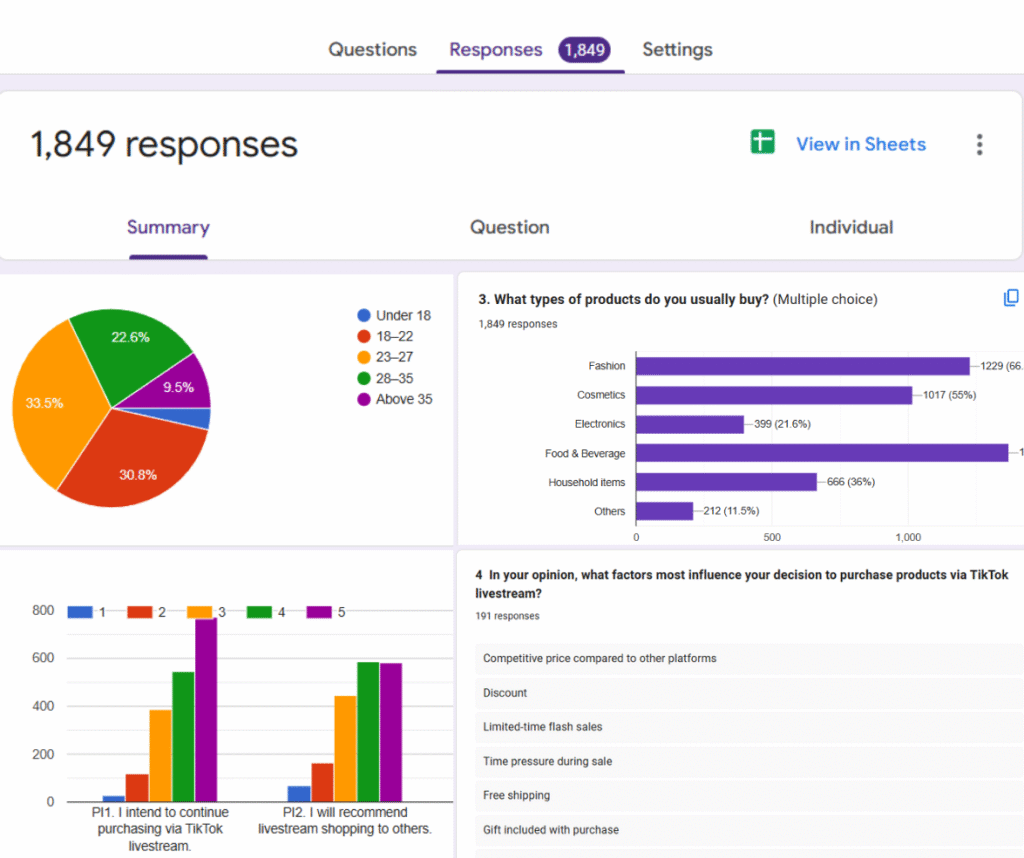The width and height of the screenshot is (1024, 858).
Task: Switch to the Summary view
Action: [x=168, y=228]
